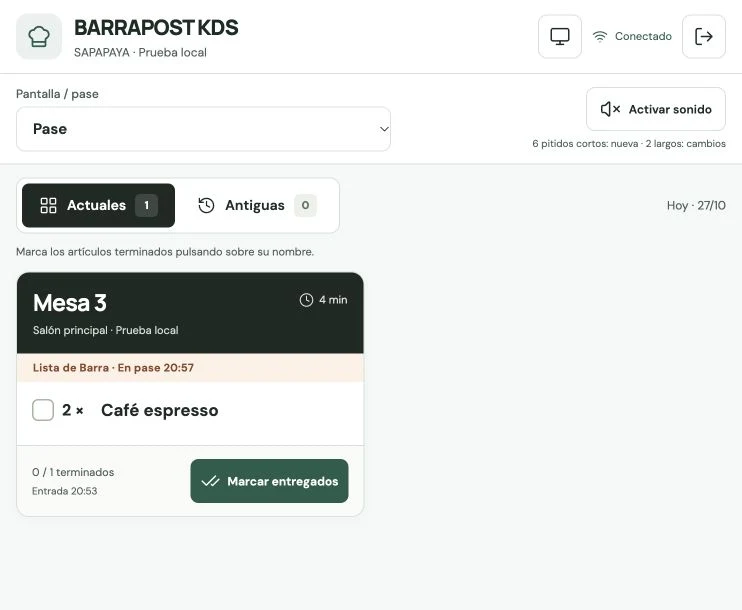The height and width of the screenshot is (610, 742).
Task: Click the 4 min elapsed time label
Action: pyautogui.click(x=333, y=300)
